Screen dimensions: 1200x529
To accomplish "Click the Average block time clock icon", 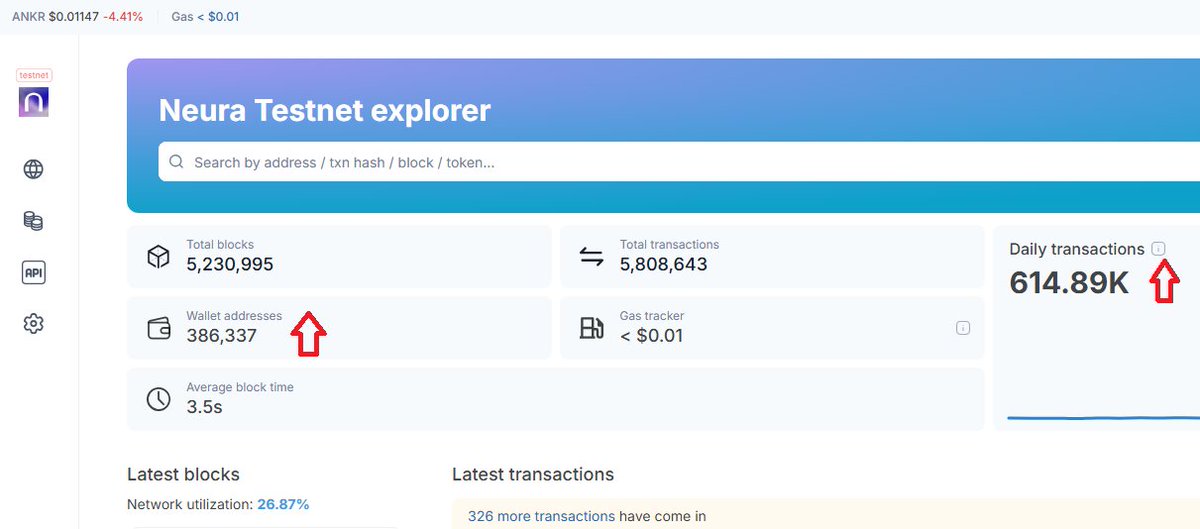I will [x=158, y=399].
